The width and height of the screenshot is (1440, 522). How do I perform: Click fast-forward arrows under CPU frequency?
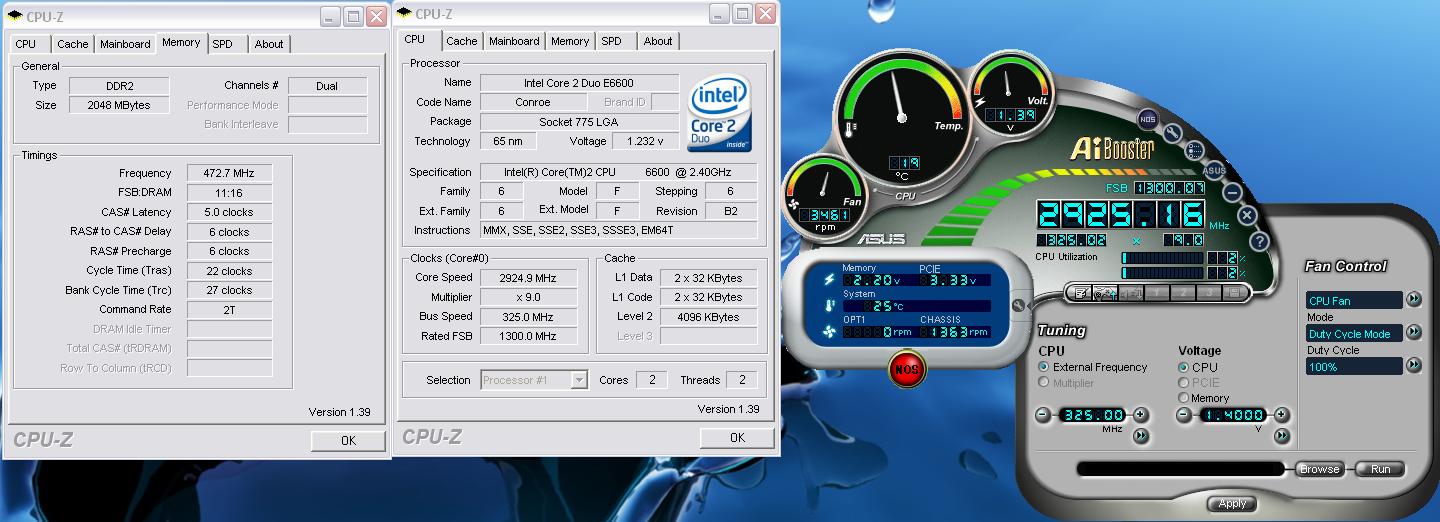[x=1140, y=436]
